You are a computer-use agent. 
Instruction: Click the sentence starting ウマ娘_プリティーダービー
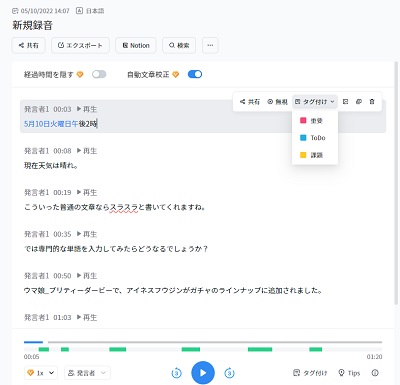click(x=173, y=291)
